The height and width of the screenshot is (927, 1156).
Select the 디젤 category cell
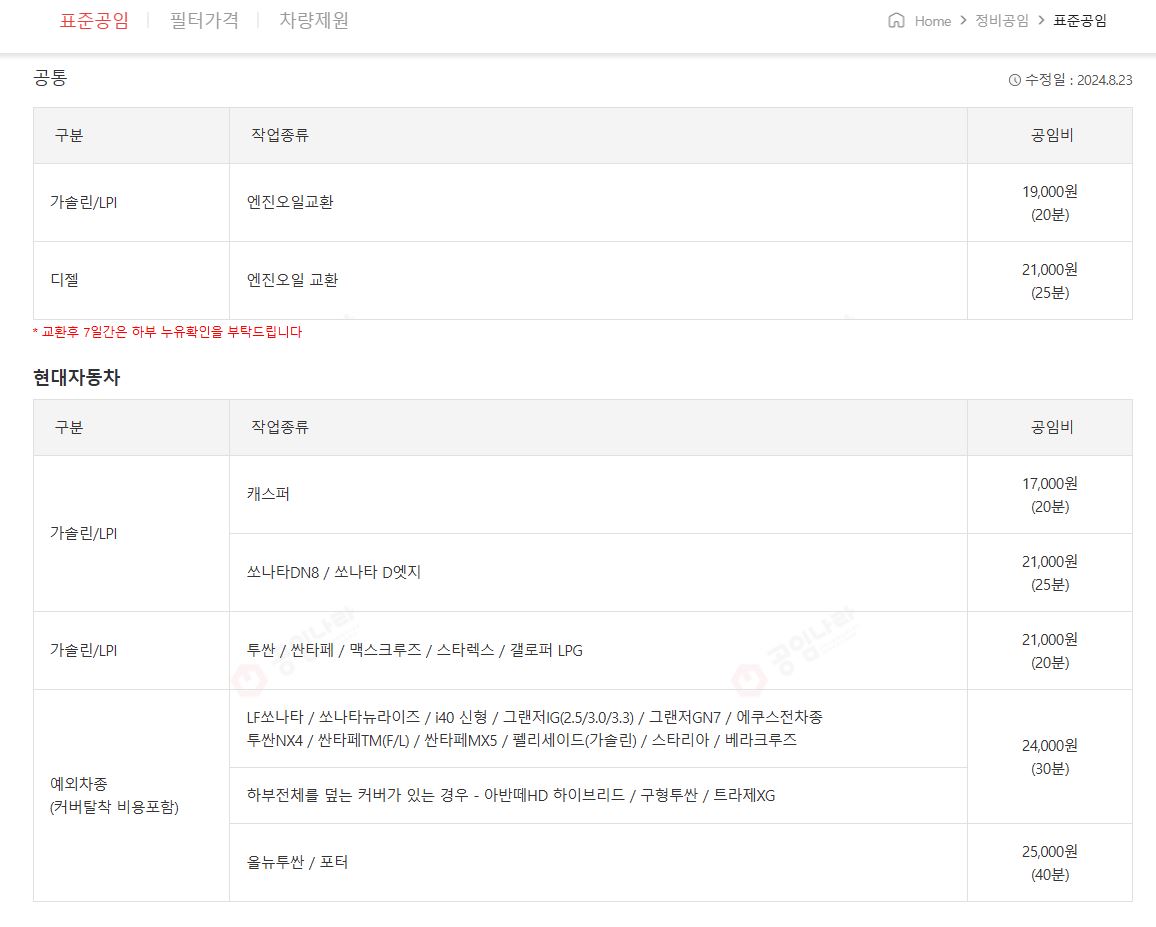[131, 280]
